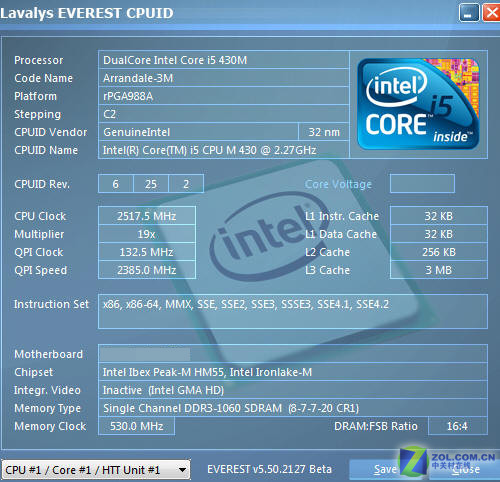Click the Memory Clock label

coord(50,426)
